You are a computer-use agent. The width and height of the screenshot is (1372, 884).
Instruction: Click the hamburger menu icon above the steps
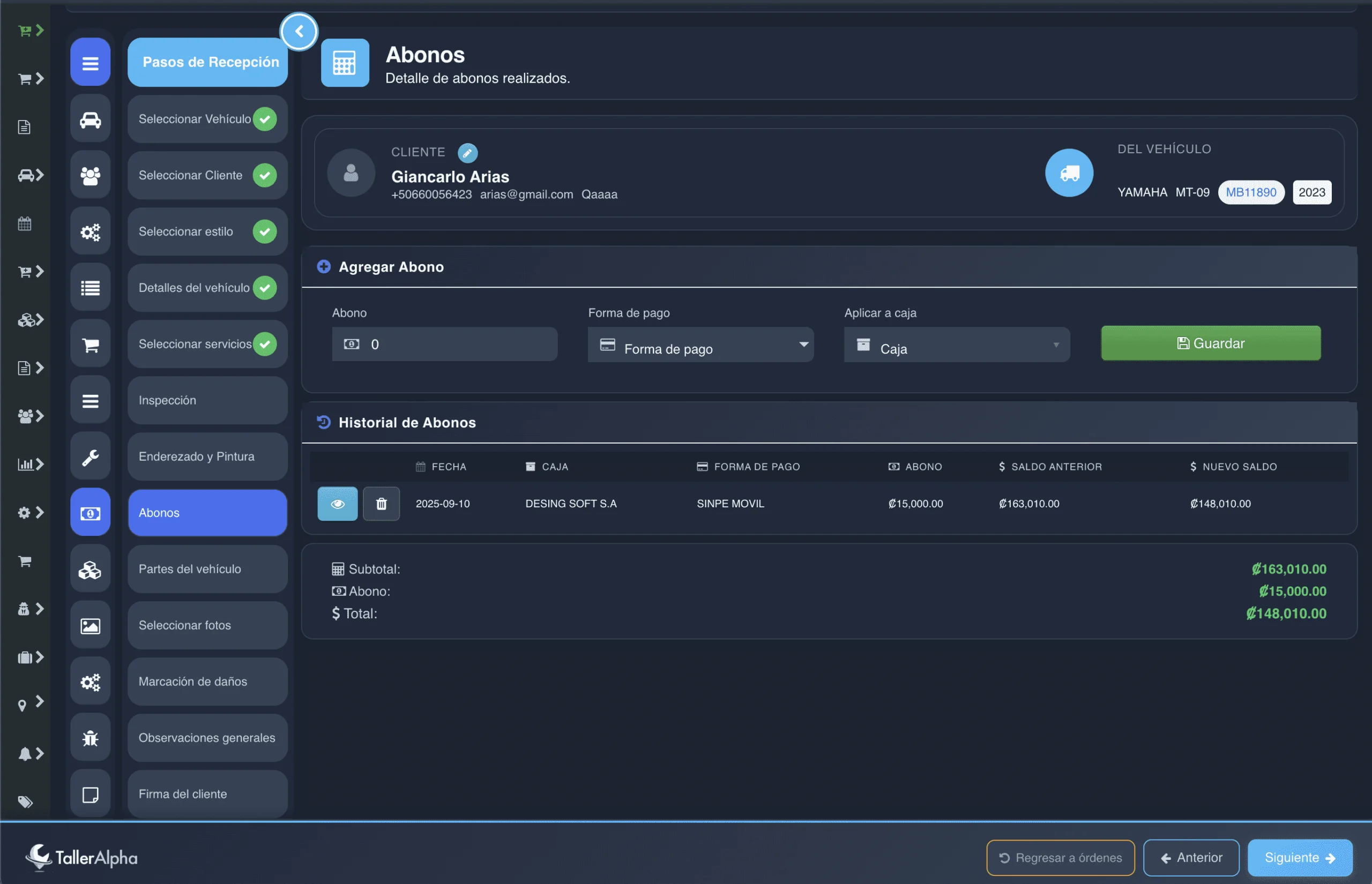90,63
